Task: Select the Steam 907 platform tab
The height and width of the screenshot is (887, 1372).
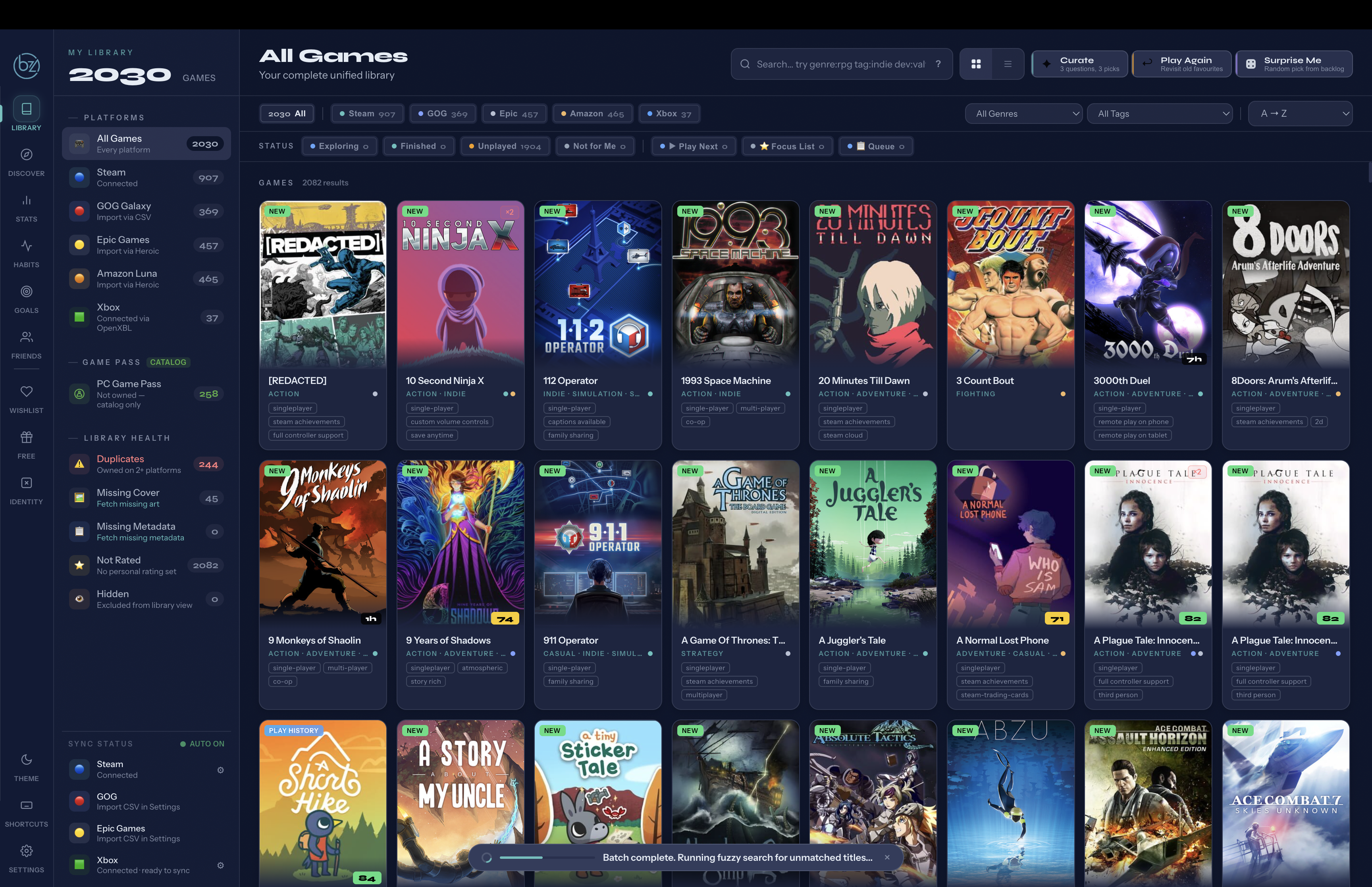Action: point(367,114)
